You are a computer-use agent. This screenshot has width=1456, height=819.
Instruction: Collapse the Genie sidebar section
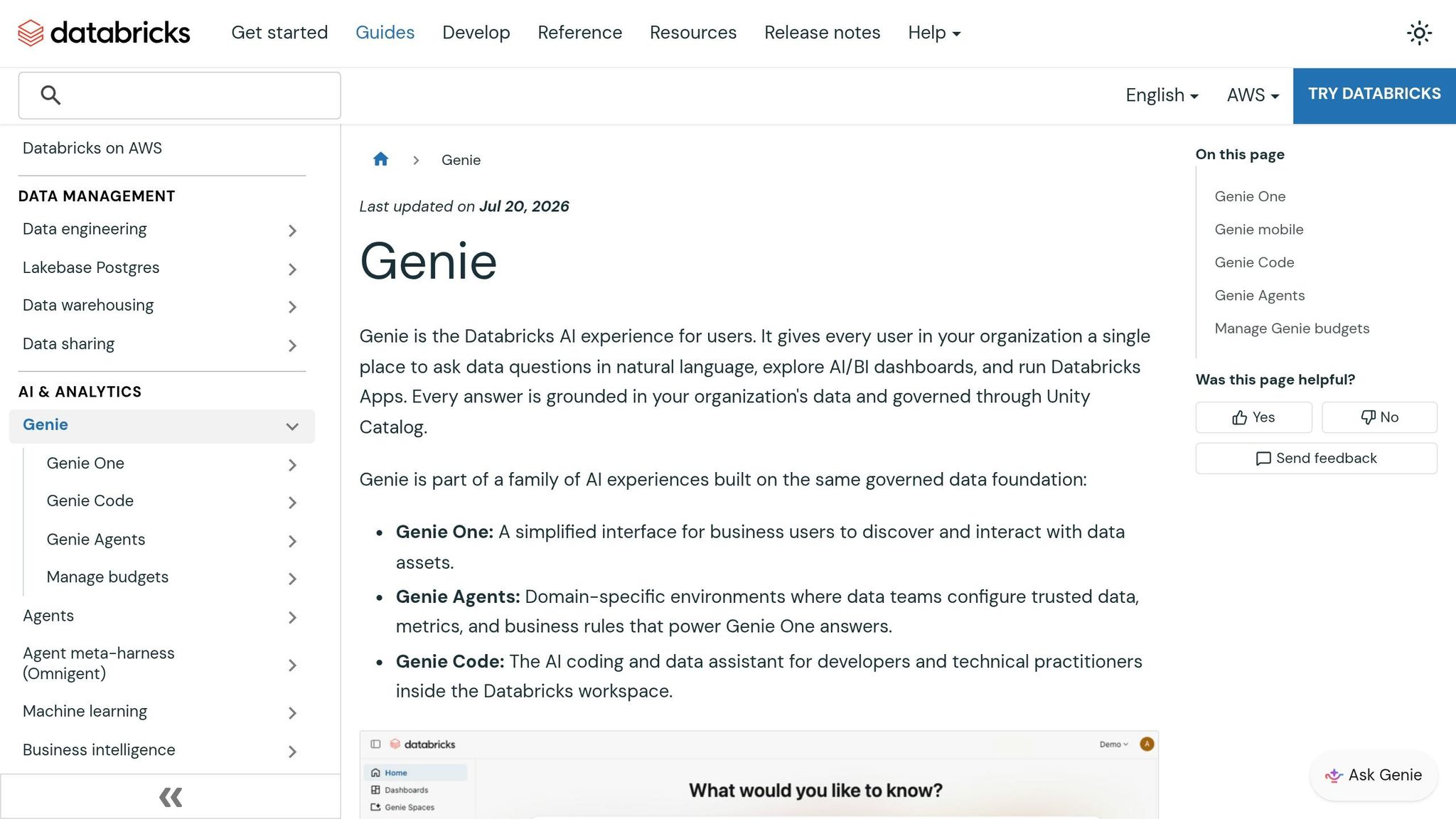coord(292,427)
